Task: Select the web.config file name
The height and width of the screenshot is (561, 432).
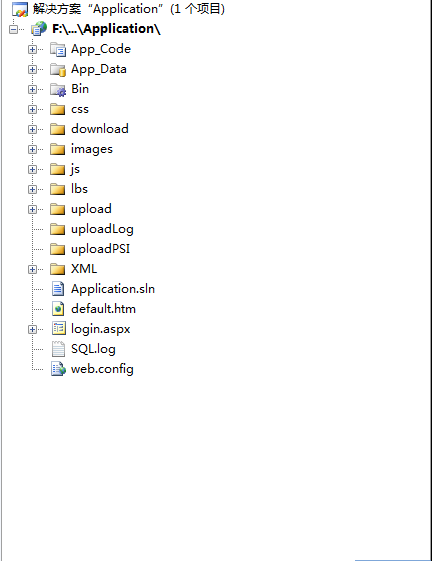Action: pos(102,370)
